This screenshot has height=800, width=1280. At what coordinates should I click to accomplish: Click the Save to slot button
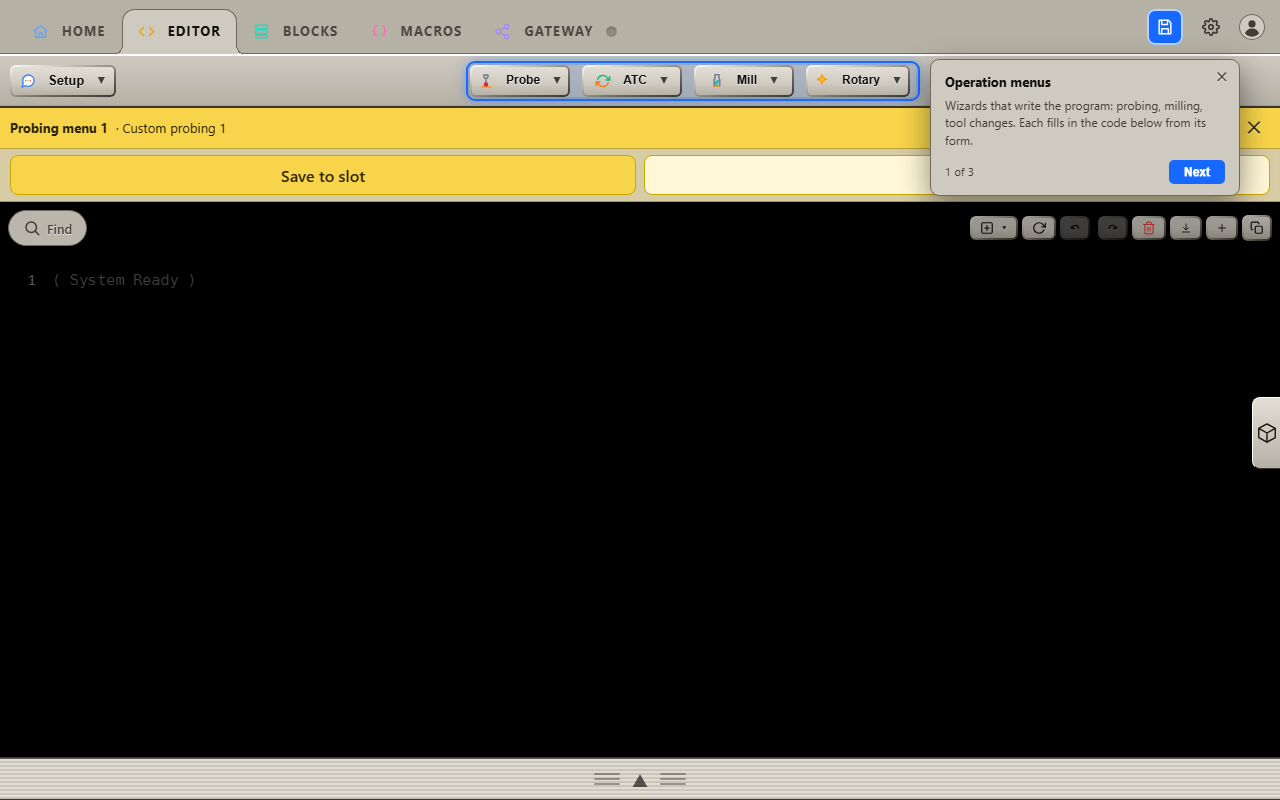[x=323, y=175]
